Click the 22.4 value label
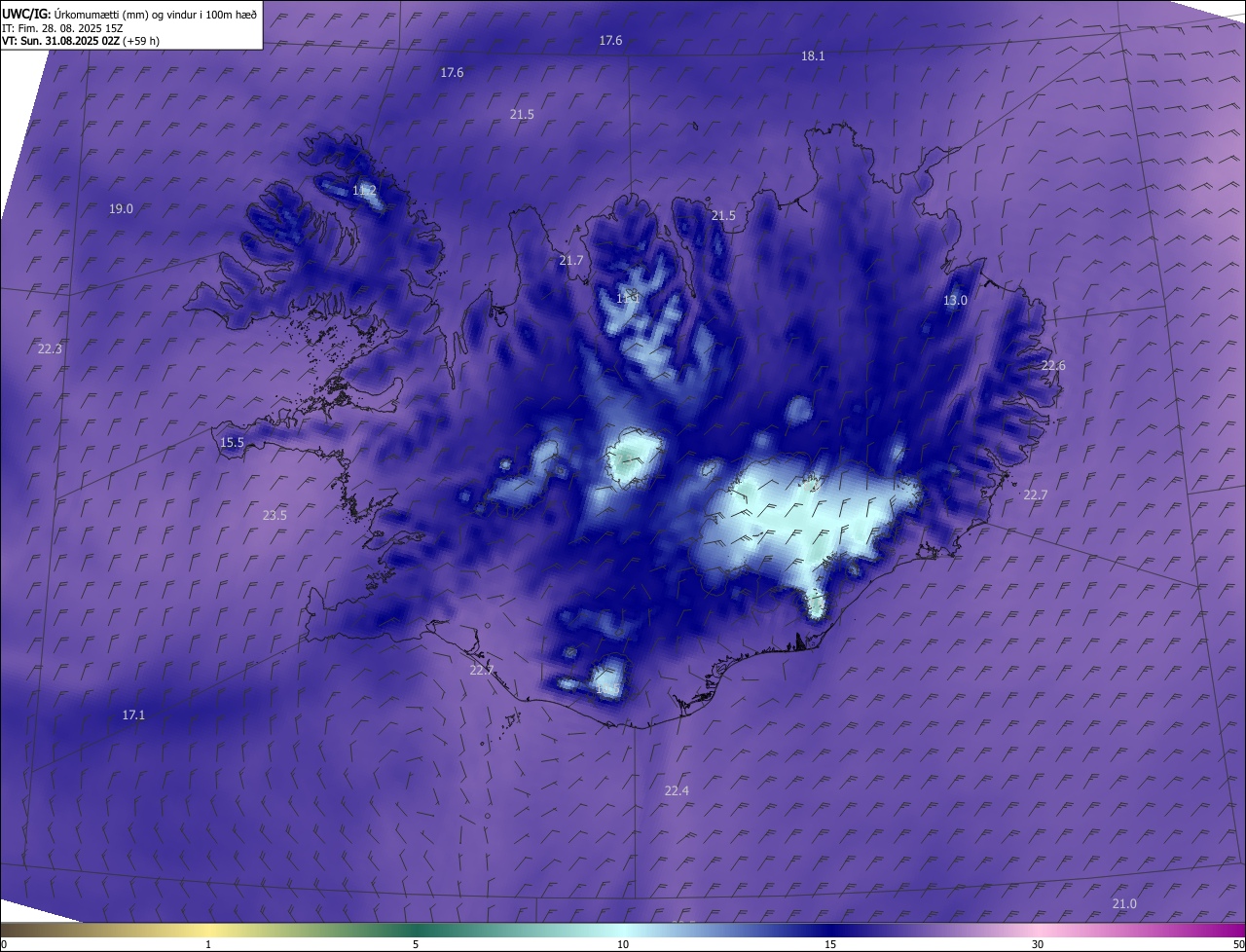The height and width of the screenshot is (952, 1246). (x=677, y=791)
